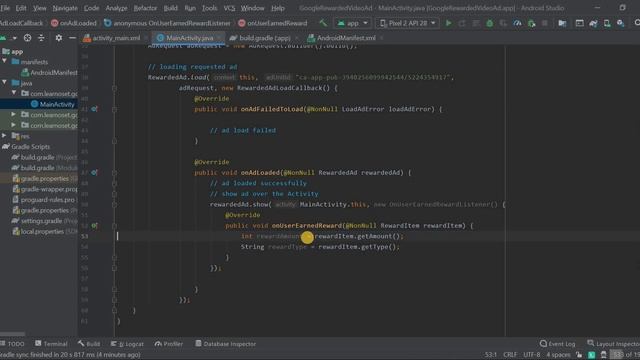Open the VCS menu
Viewport: 640px width, 360px height.
[x=229, y=8]
